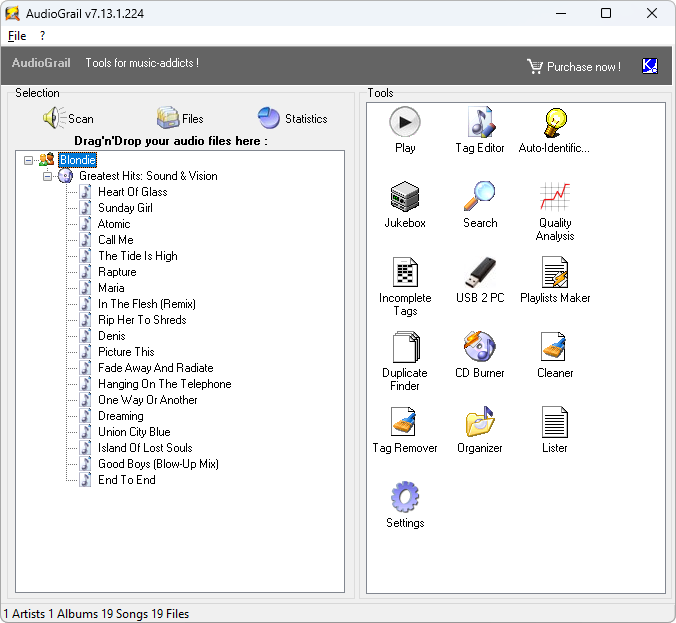Select the Greatest Hits: Sound & Vision album
The width and height of the screenshot is (676, 623).
148,176
